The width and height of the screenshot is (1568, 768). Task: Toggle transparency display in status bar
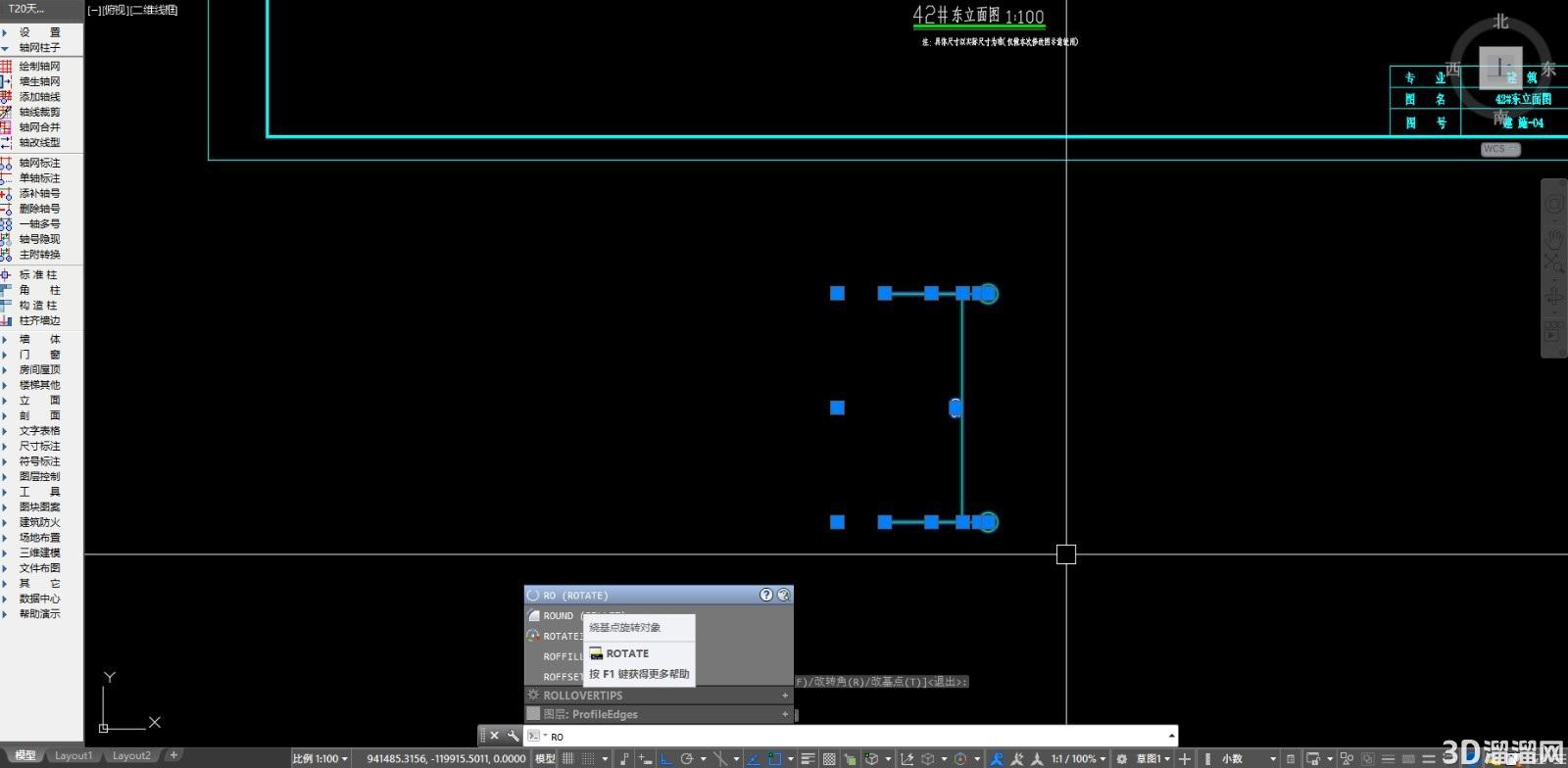pyautogui.click(x=829, y=758)
